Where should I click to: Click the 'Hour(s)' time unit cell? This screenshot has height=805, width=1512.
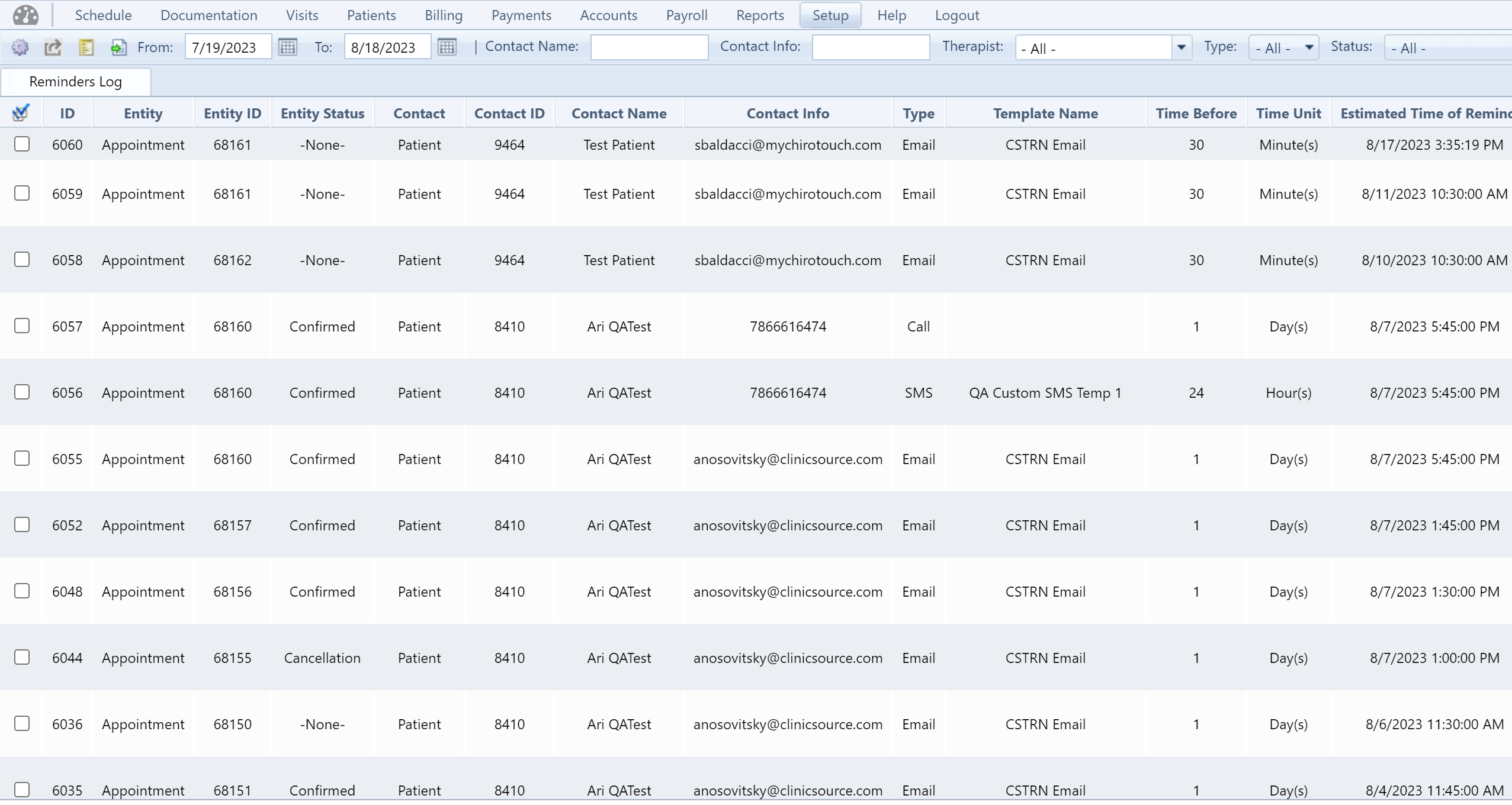coord(1289,392)
